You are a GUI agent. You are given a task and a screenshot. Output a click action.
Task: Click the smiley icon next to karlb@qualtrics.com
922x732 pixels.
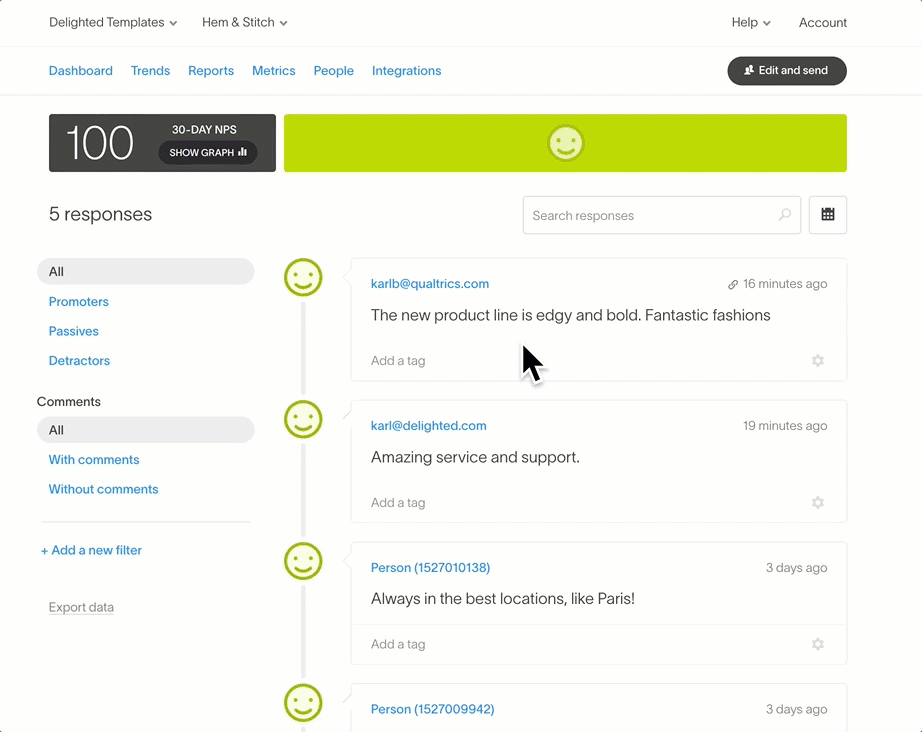(303, 277)
